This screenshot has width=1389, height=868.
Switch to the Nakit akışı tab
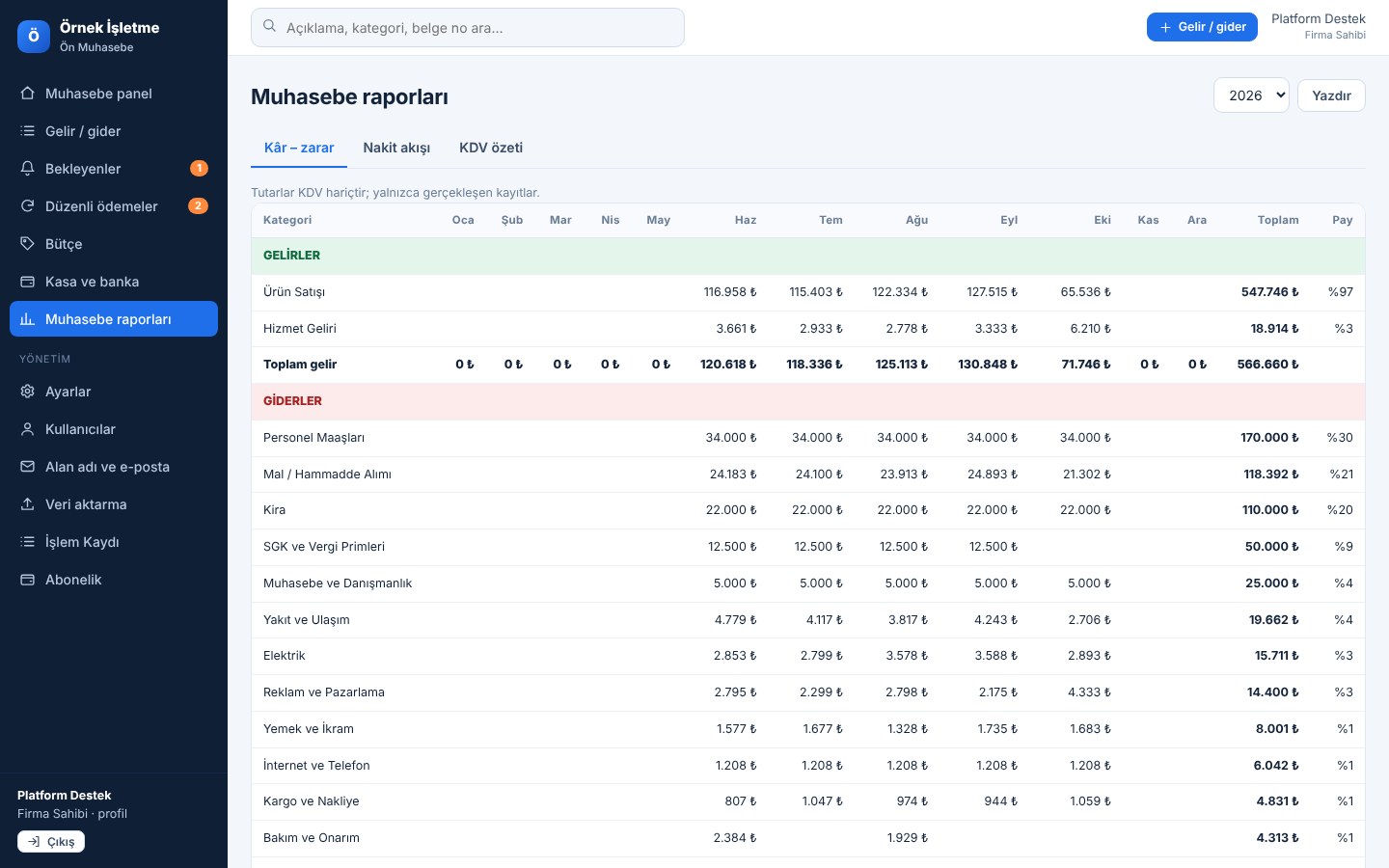click(x=396, y=148)
